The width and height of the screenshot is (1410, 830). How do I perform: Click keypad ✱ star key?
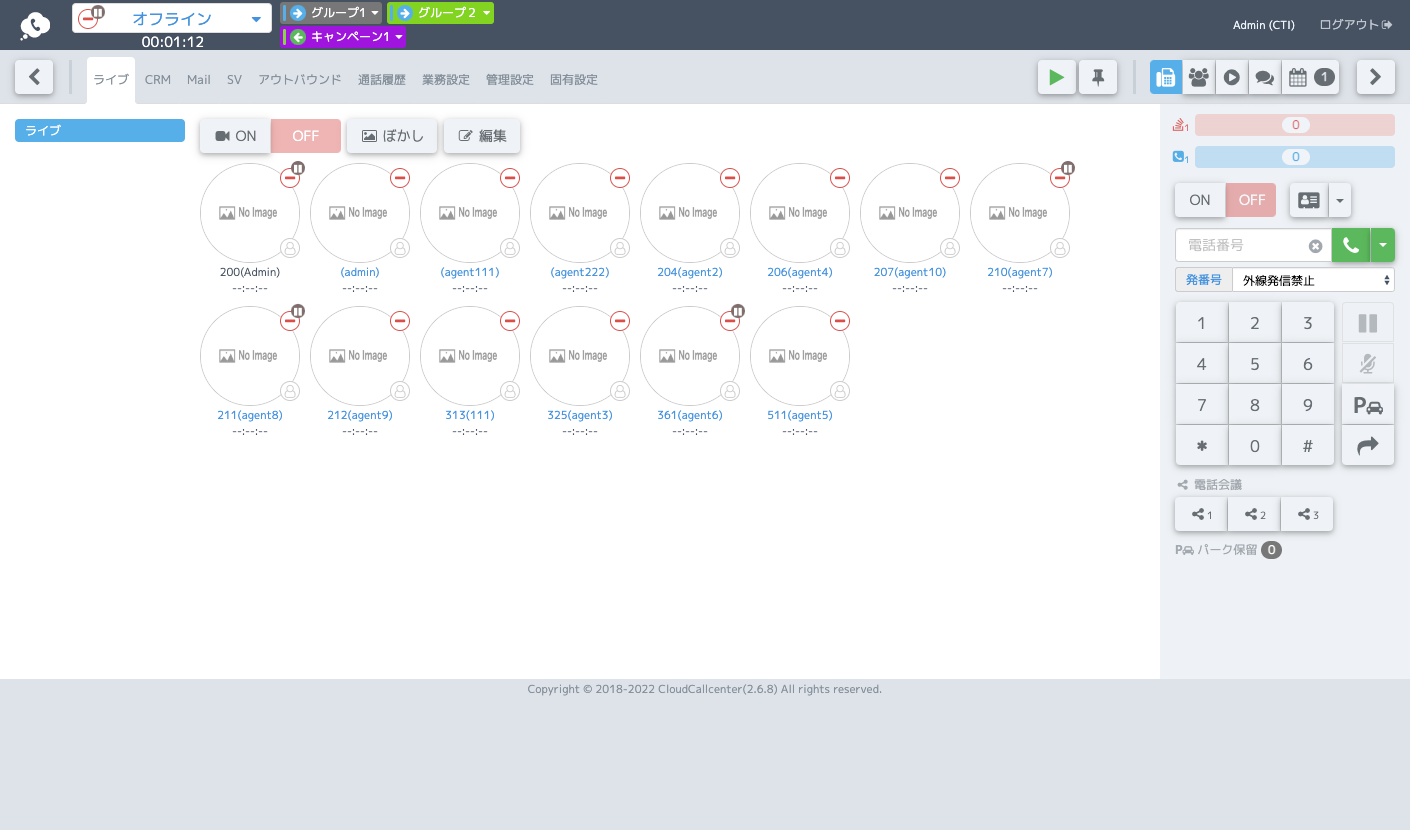(1202, 446)
